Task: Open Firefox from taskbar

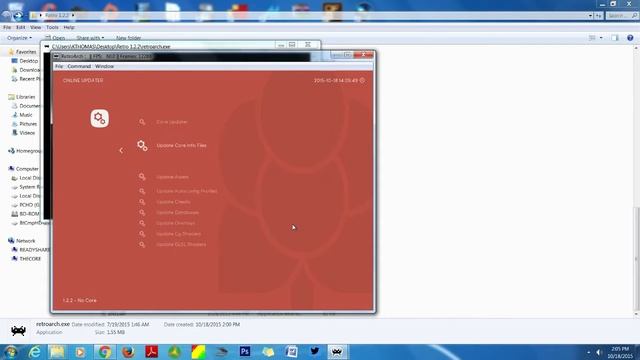Action: tap(128, 352)
